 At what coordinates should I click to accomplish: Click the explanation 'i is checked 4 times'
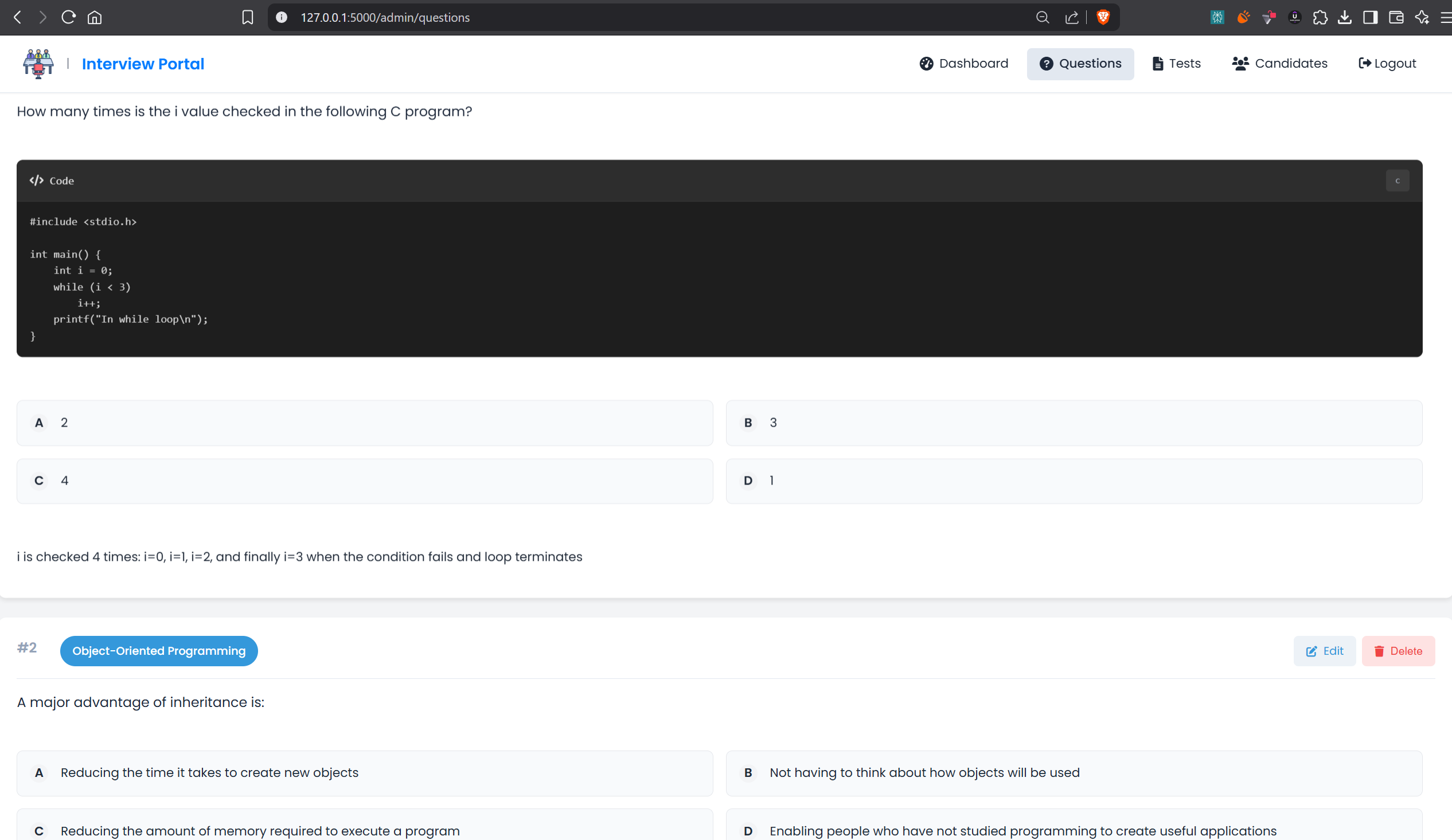pos(299,557)
